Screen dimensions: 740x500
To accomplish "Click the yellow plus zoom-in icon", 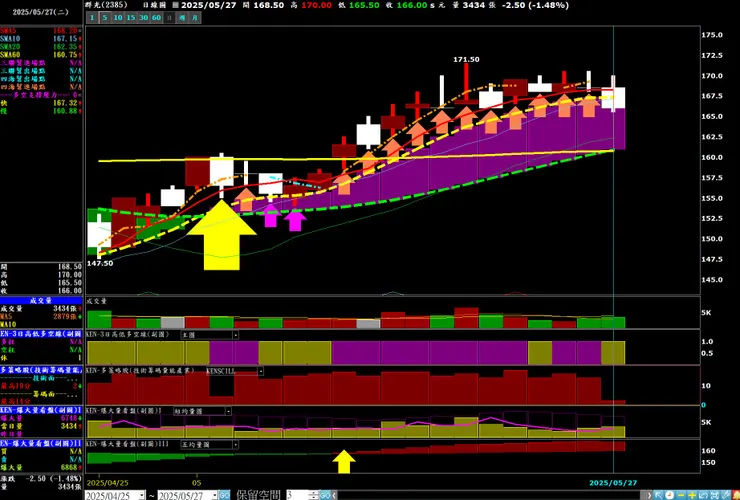I will pos(692,495).
